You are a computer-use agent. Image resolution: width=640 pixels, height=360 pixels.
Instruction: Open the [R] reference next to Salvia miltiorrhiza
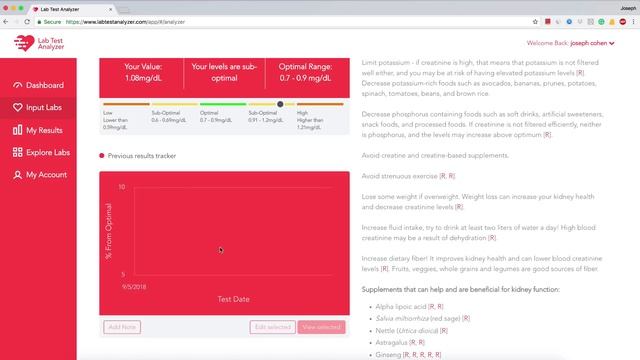pos(466,318)
